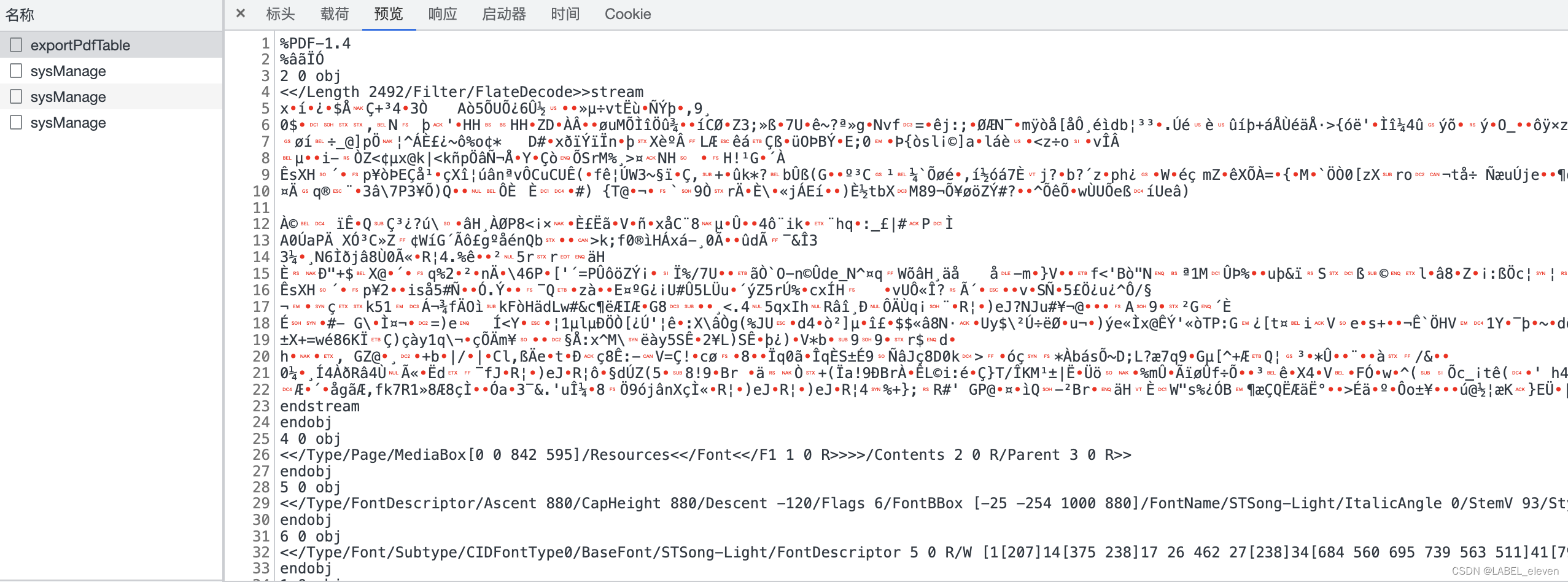
Task: Open the 启动器 tab
Action: [x=504, y=14]
